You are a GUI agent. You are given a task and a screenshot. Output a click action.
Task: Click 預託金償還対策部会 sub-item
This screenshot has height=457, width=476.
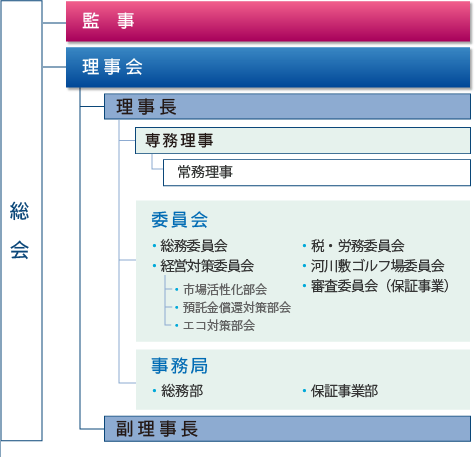[x=237, y=307]
